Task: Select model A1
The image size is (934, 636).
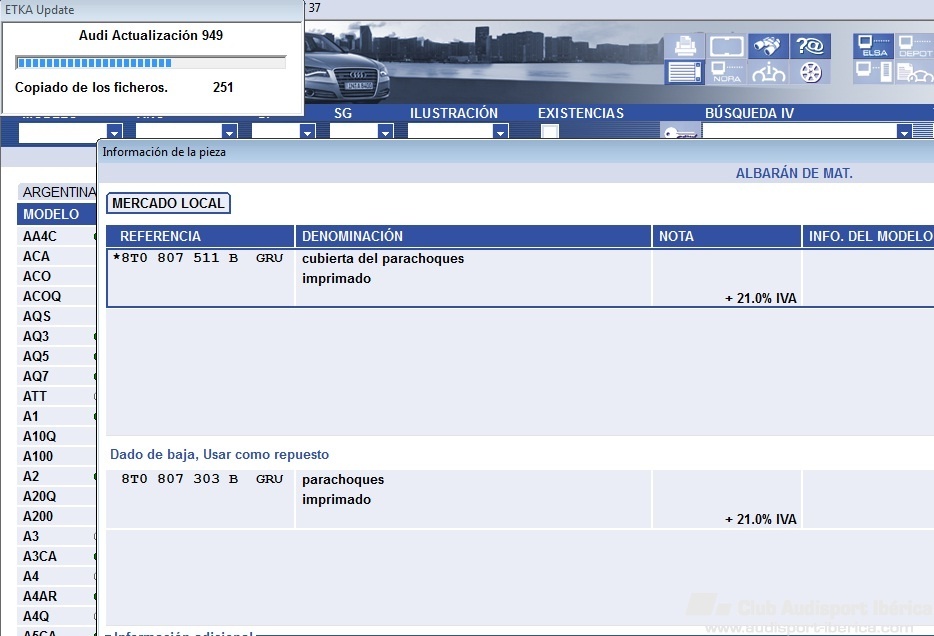Action: [x=57, y=416]
